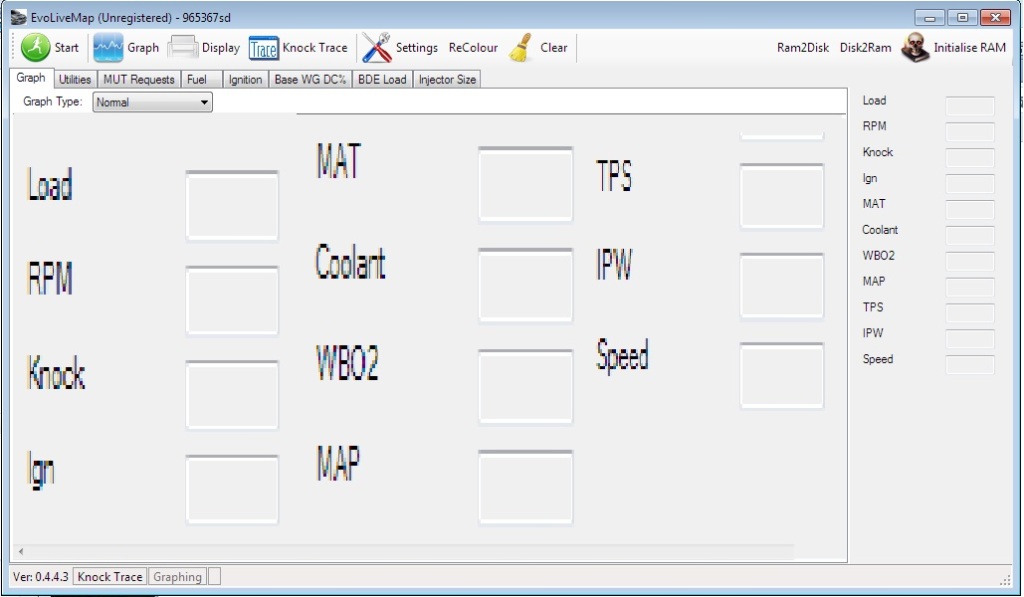Switch to the Fuel tab

point(200,80)
